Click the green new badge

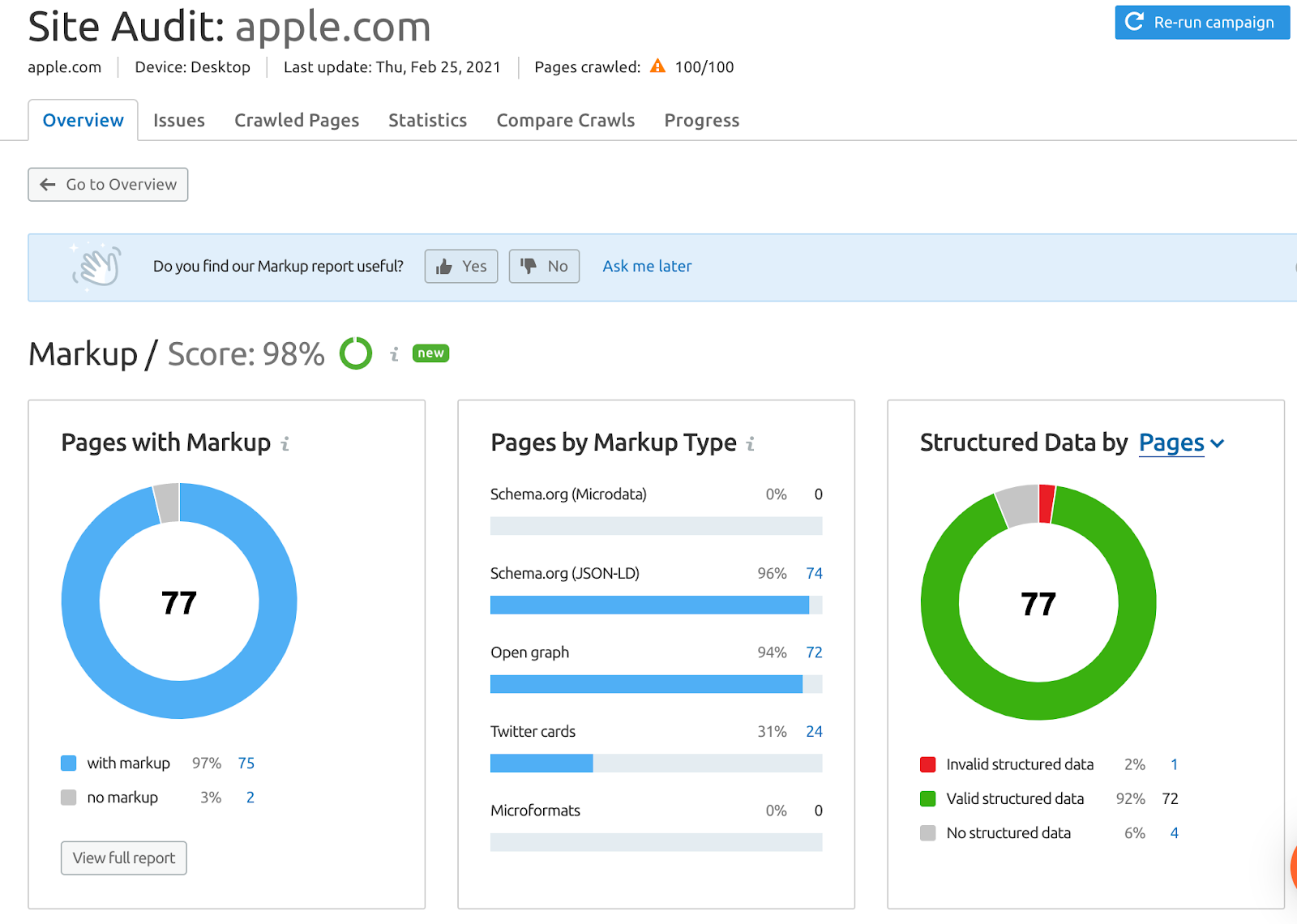430,353
